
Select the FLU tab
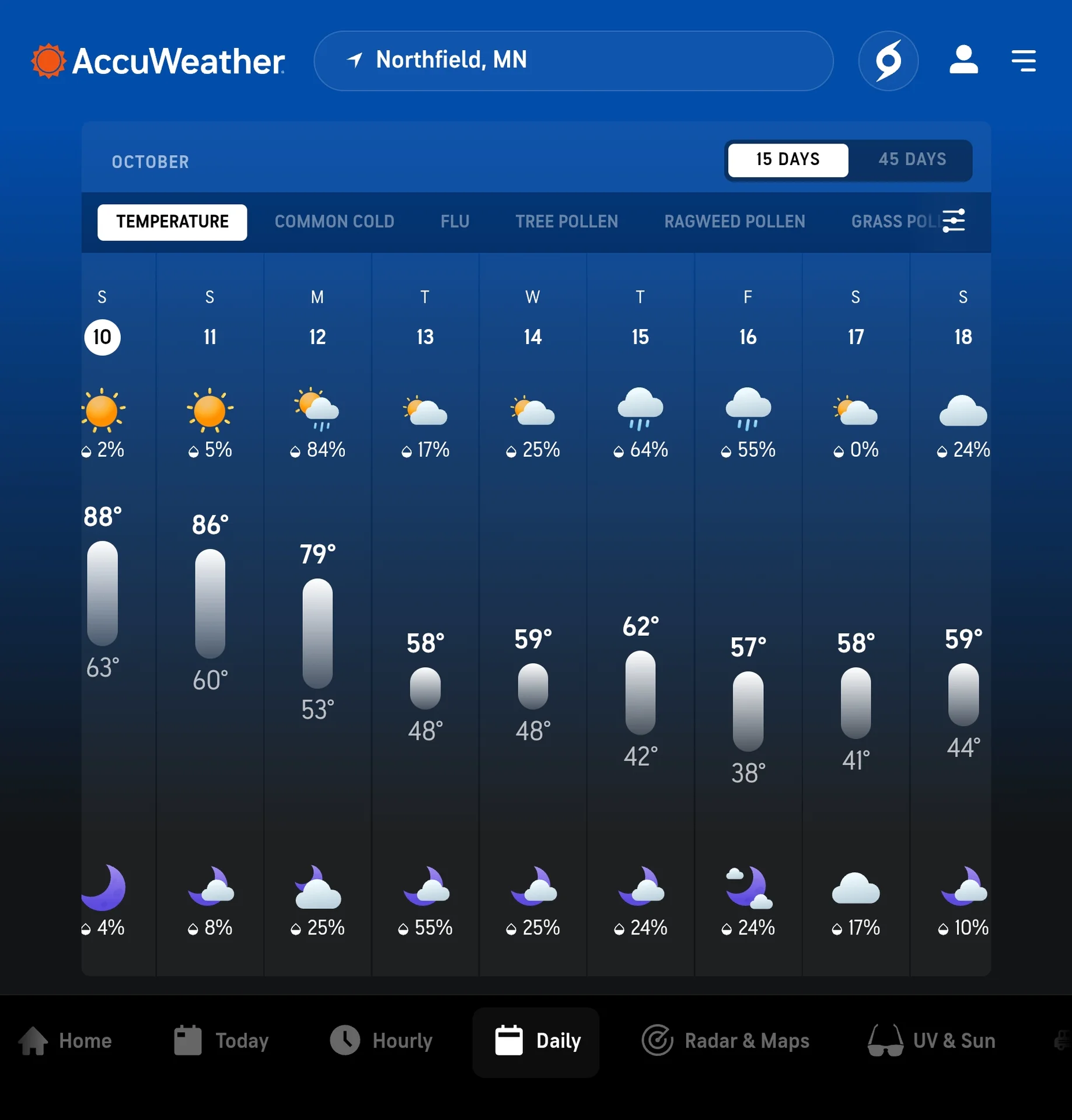tap(455, 222)
